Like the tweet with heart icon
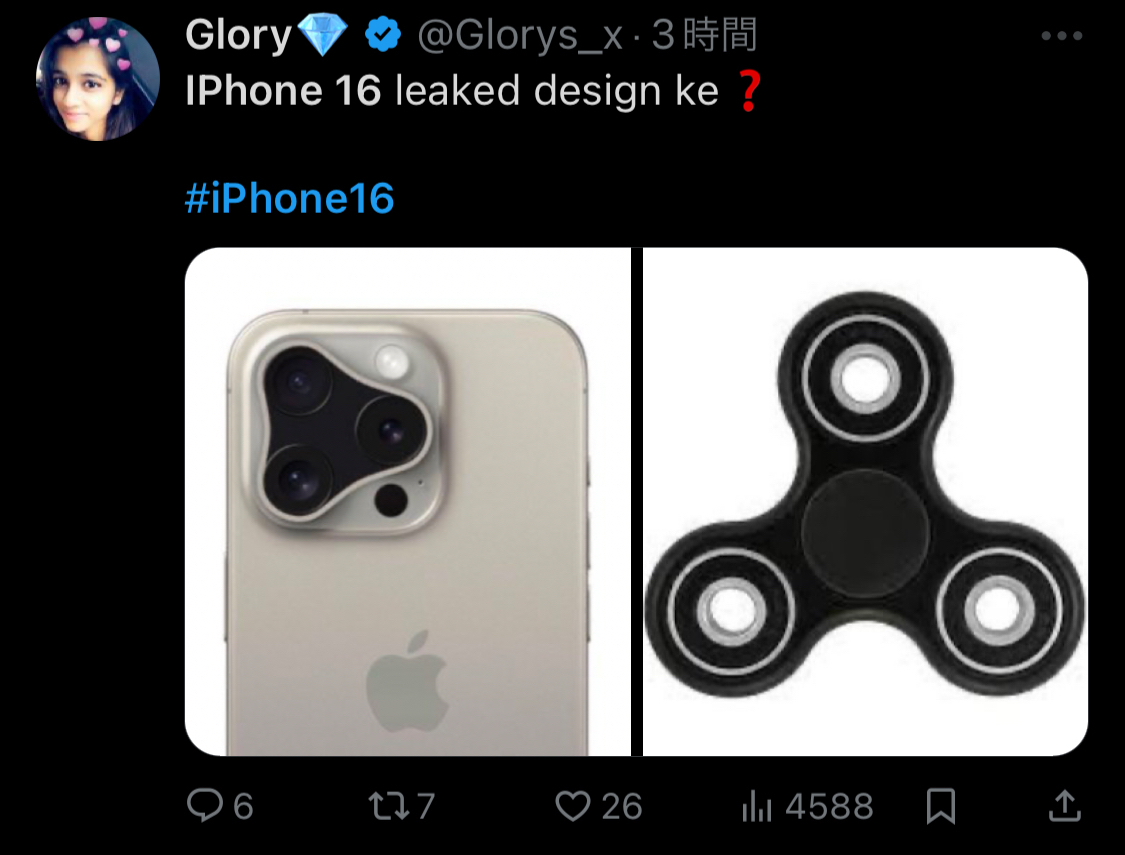 [573, 806]
